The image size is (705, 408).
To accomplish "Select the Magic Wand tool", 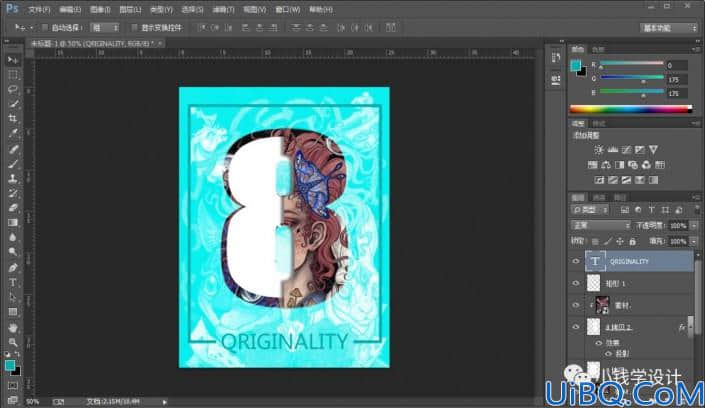I will click(13, 104).
